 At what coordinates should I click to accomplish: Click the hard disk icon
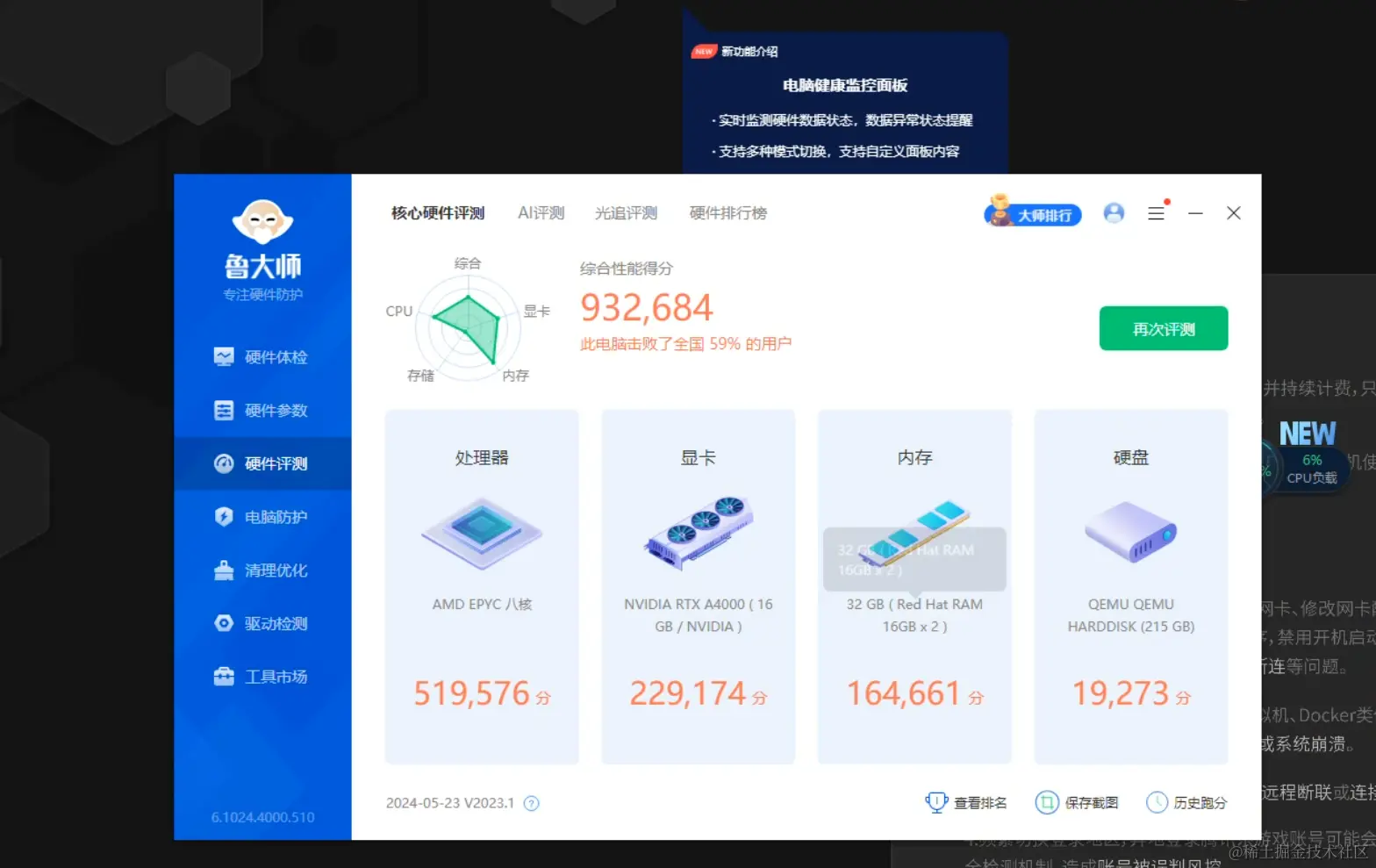[1131, 532]
